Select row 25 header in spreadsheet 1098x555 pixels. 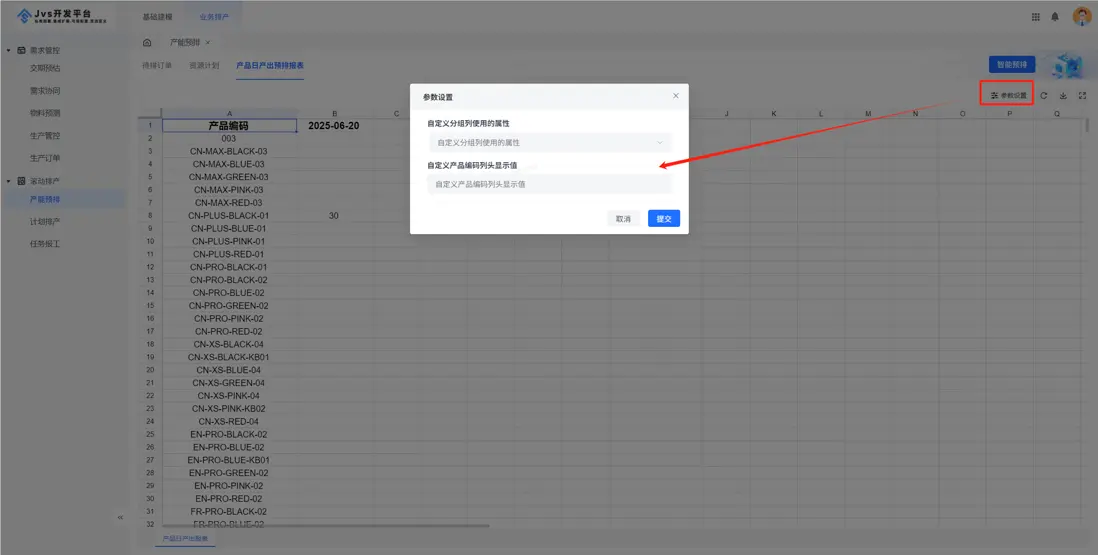click(x=150, y=434)
